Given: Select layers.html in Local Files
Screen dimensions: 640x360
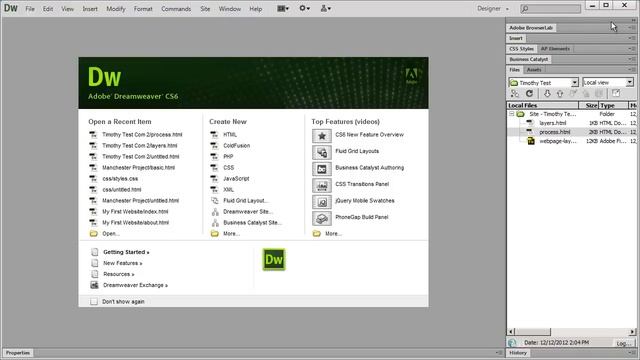Looking at the screenshot, I should (553, 123).
